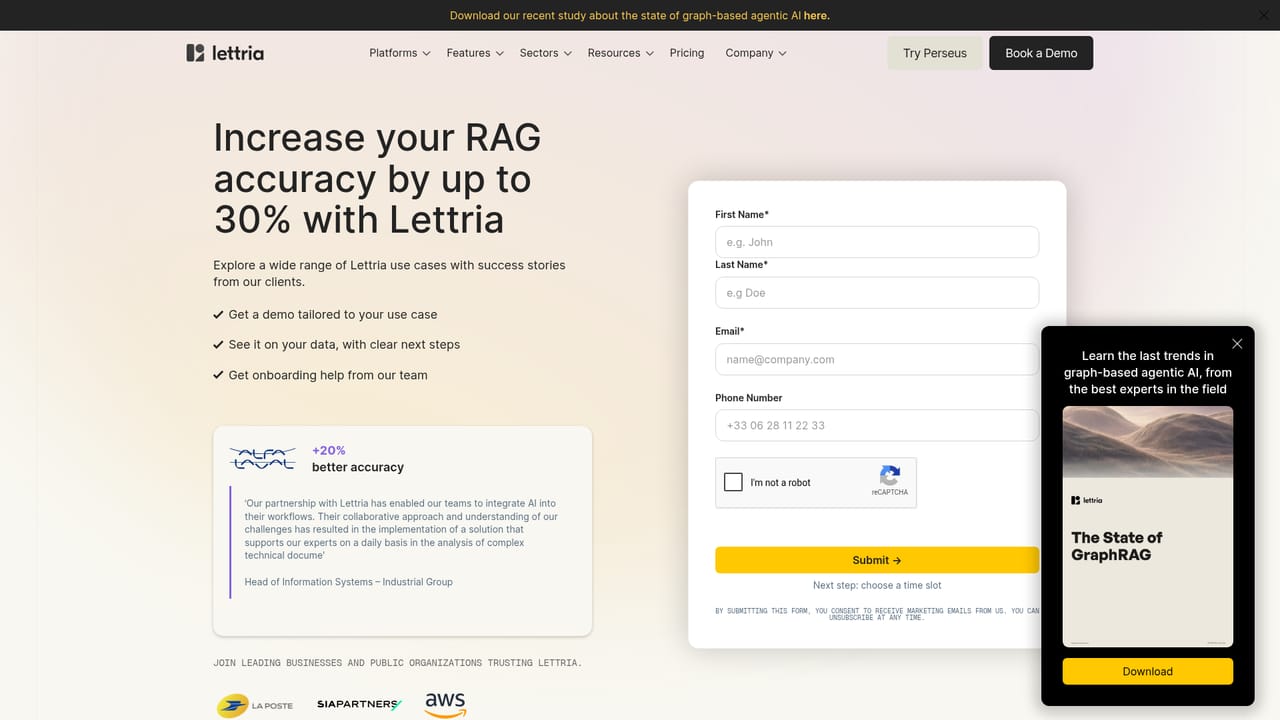Click the Try Perseus button
This screenshot has height=720, width=1280.
(935, 53)
